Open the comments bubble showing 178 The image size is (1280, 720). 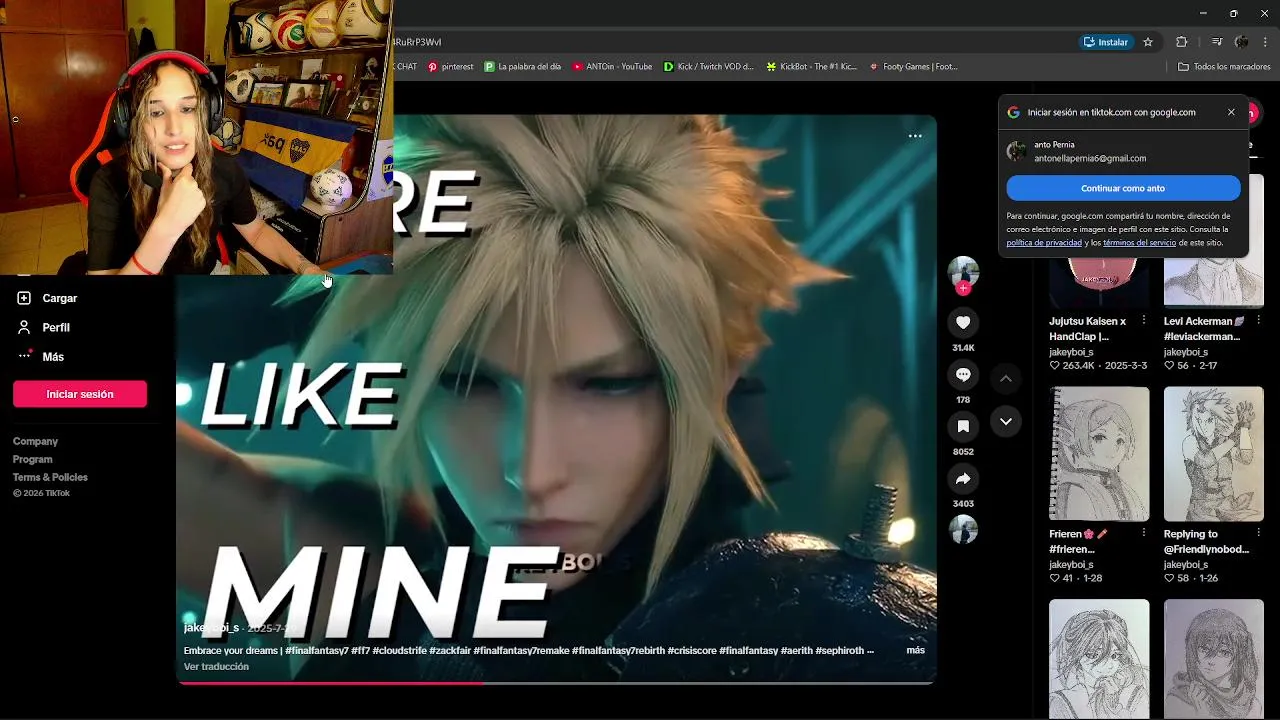pyautogui.click(x=963, y=374)
